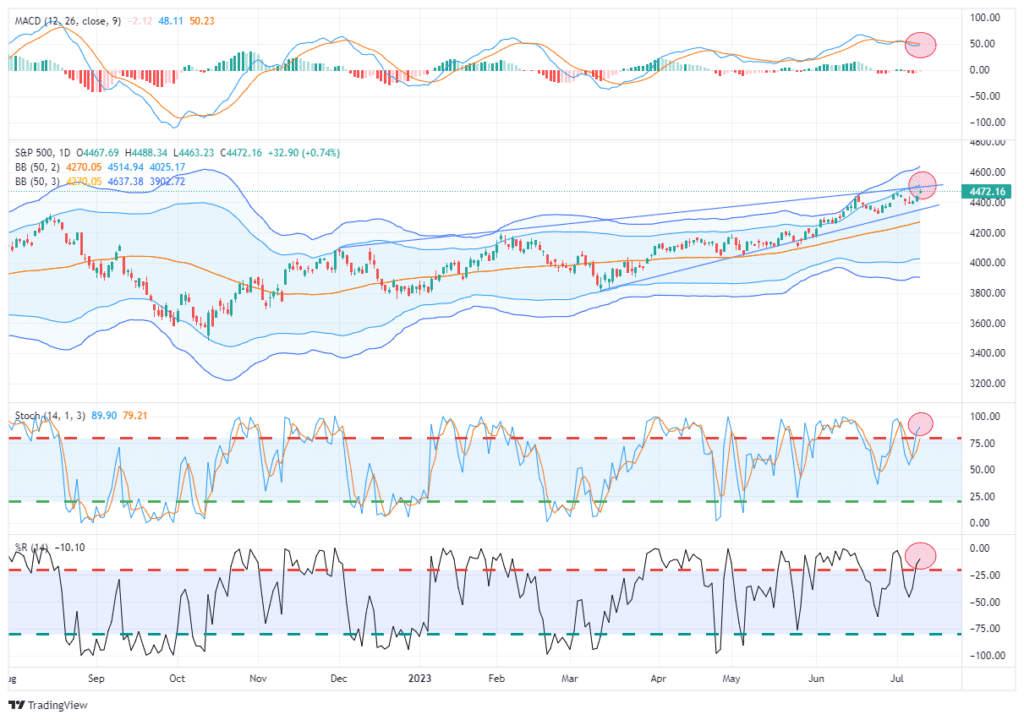Click the Mar label on time axis
Screen dimensions: 1024x720
pos(569,679)
